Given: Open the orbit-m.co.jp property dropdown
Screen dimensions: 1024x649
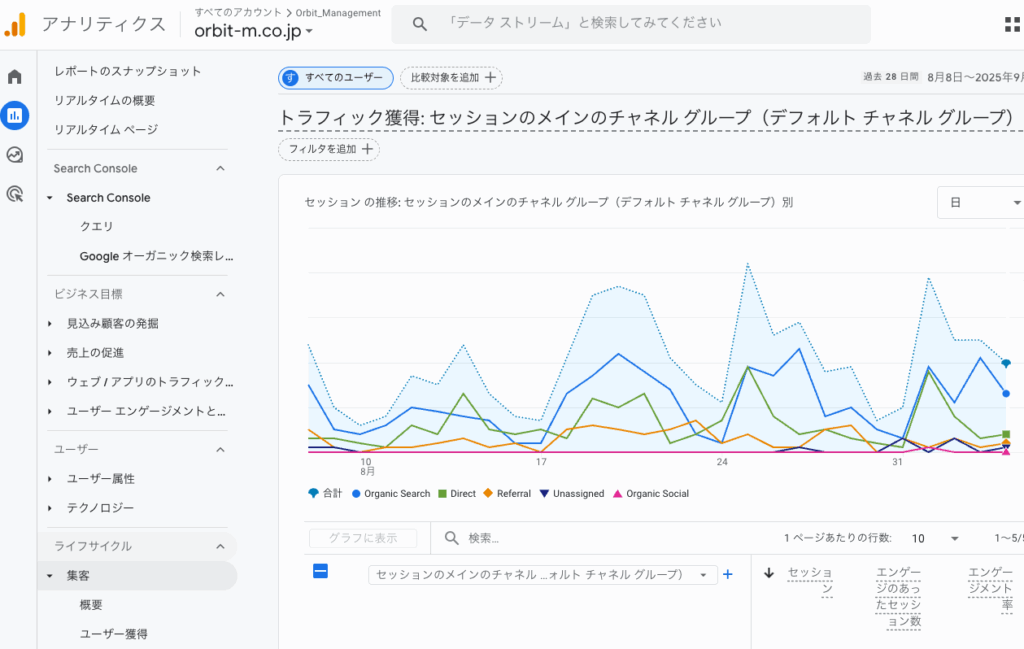Looking at the screenshot, I should 254,30.
